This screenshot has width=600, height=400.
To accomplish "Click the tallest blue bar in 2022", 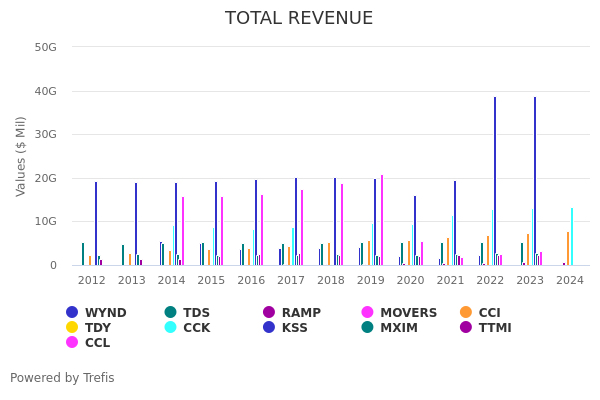I will pyautogui.click(x=494, y=180).
